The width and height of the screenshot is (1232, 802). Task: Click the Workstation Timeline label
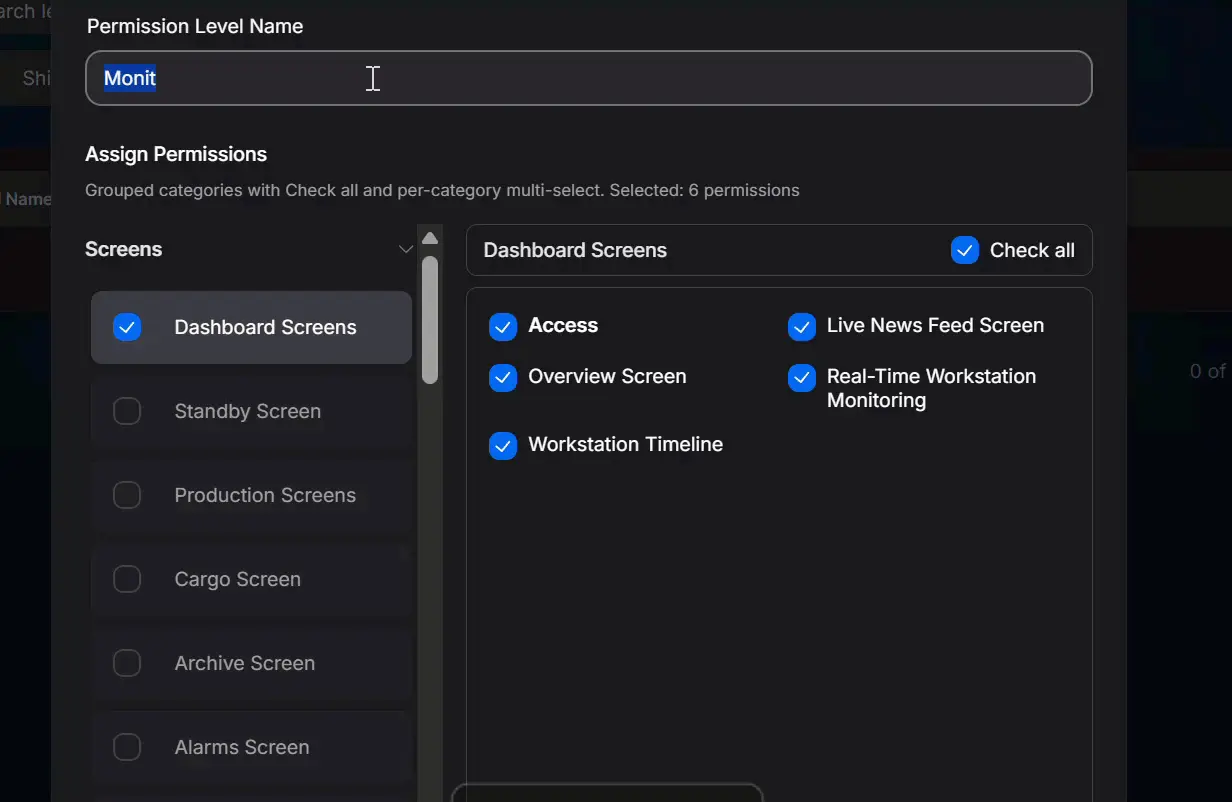[x=625, y=444]
